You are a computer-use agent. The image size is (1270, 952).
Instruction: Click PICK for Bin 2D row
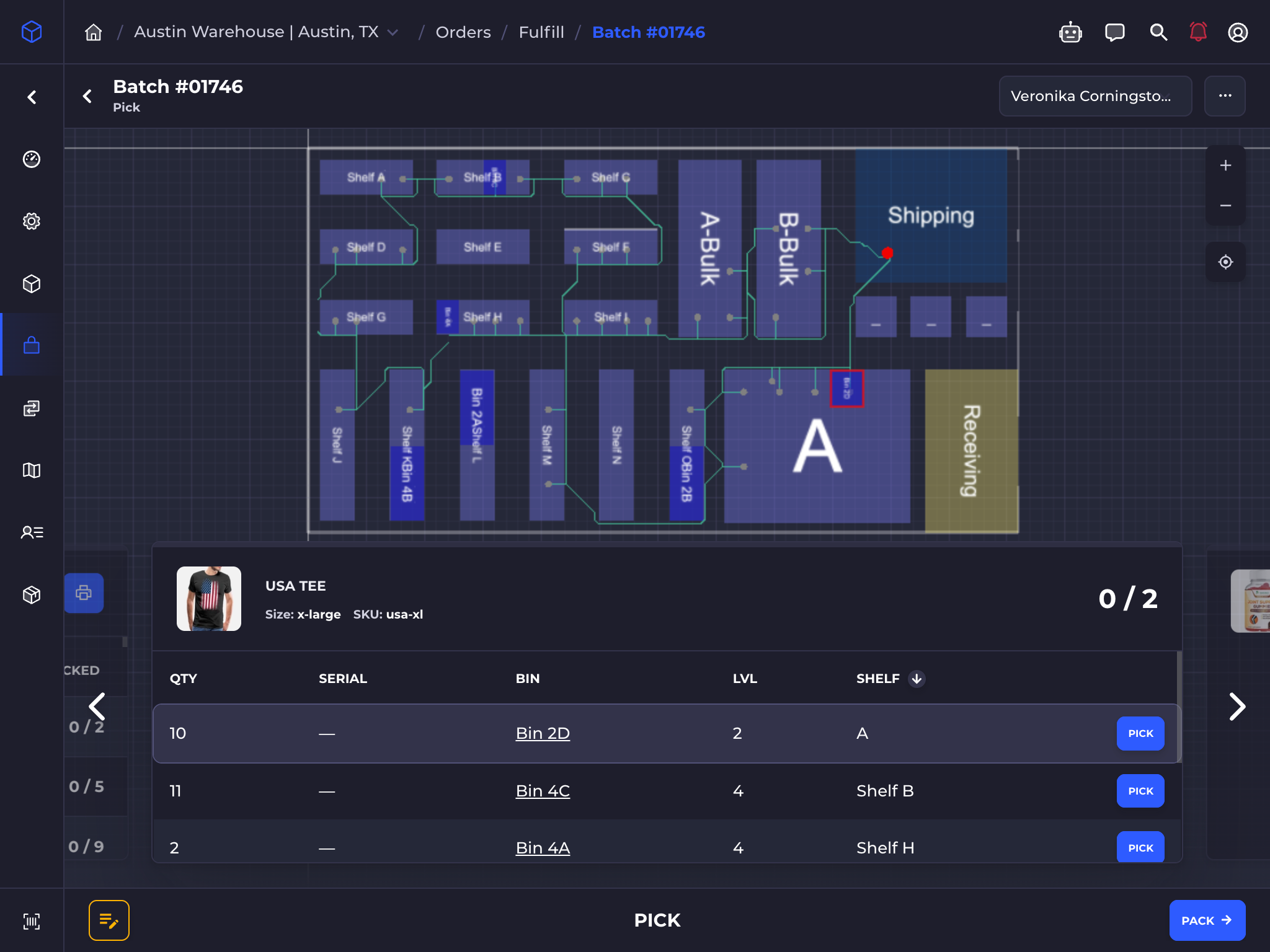[x=1140, y=734]
